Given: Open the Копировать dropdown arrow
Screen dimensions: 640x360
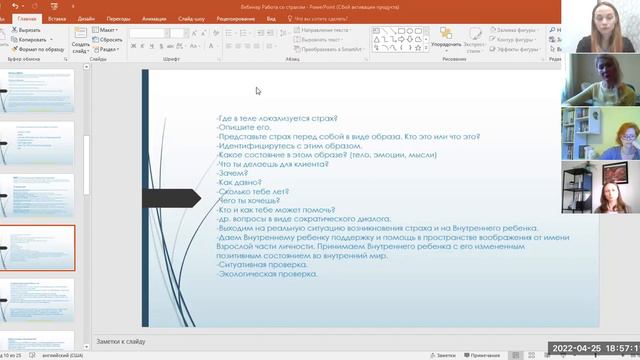Looking at the screenshot, I should click(51, 40).
